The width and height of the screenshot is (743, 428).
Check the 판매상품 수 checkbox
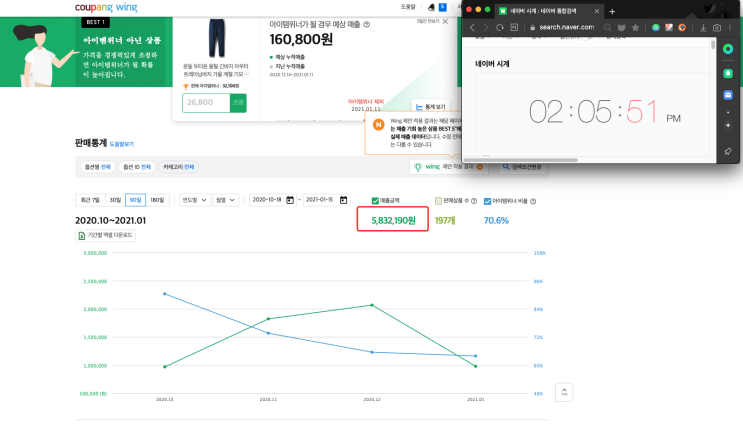coord(438,201)
